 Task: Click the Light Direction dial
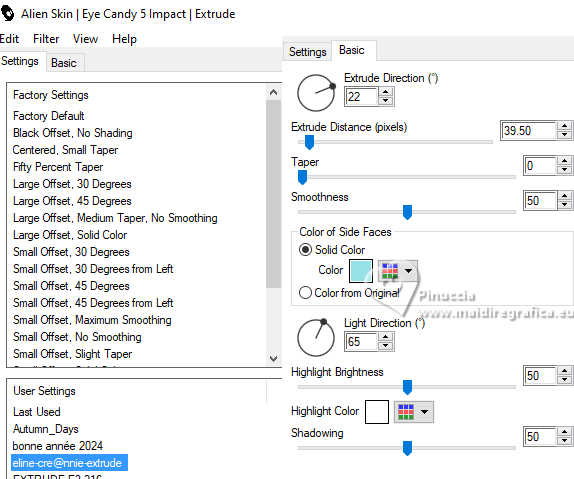coord(316,337)
